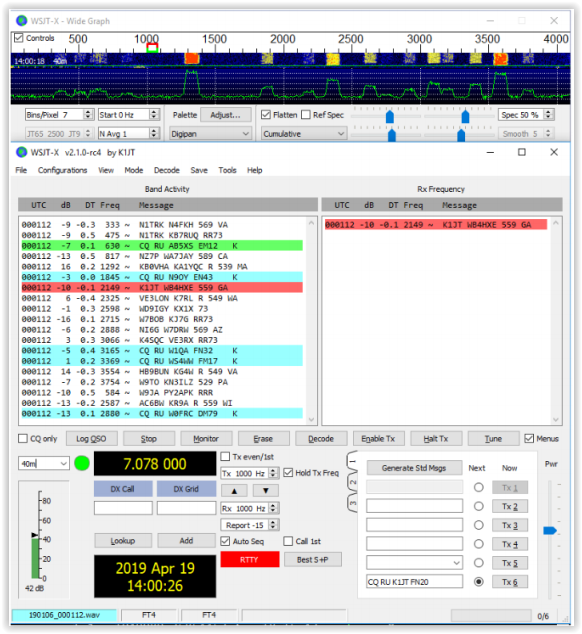Screen dimensions: 582x634
Task: Click the Tune button
Action: pos(493,439)
